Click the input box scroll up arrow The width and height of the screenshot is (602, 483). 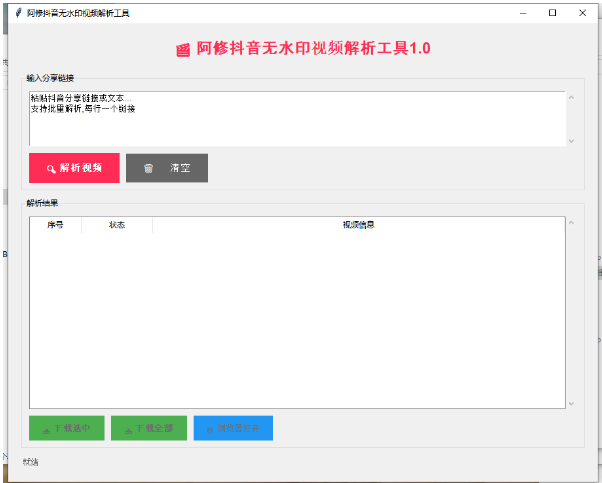tap(571, 98)
